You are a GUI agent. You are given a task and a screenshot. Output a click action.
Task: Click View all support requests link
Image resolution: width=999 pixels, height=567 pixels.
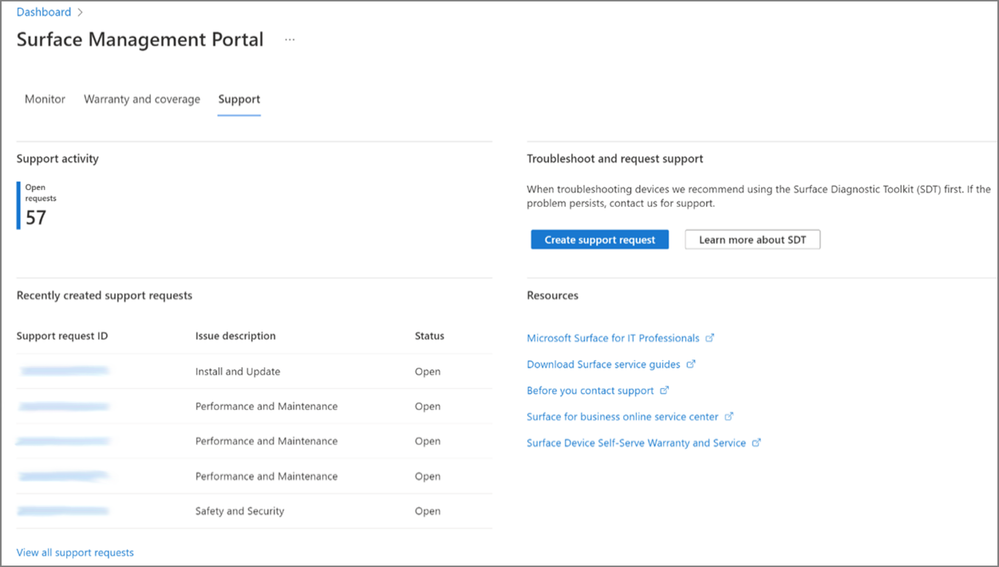point(75,552)
